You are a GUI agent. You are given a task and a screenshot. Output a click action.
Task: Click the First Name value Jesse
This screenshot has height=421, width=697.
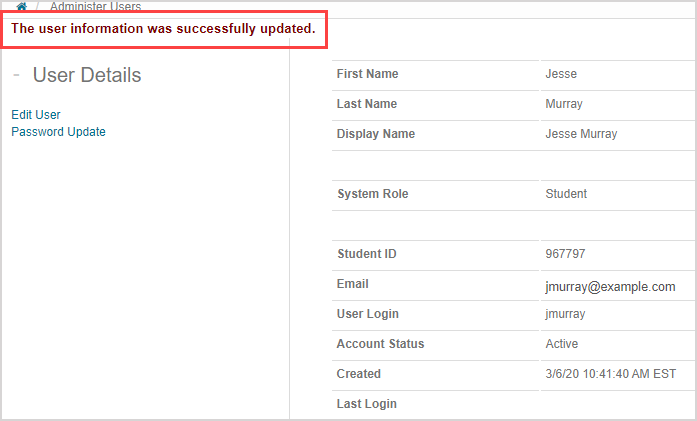click(x=561, y=74)
